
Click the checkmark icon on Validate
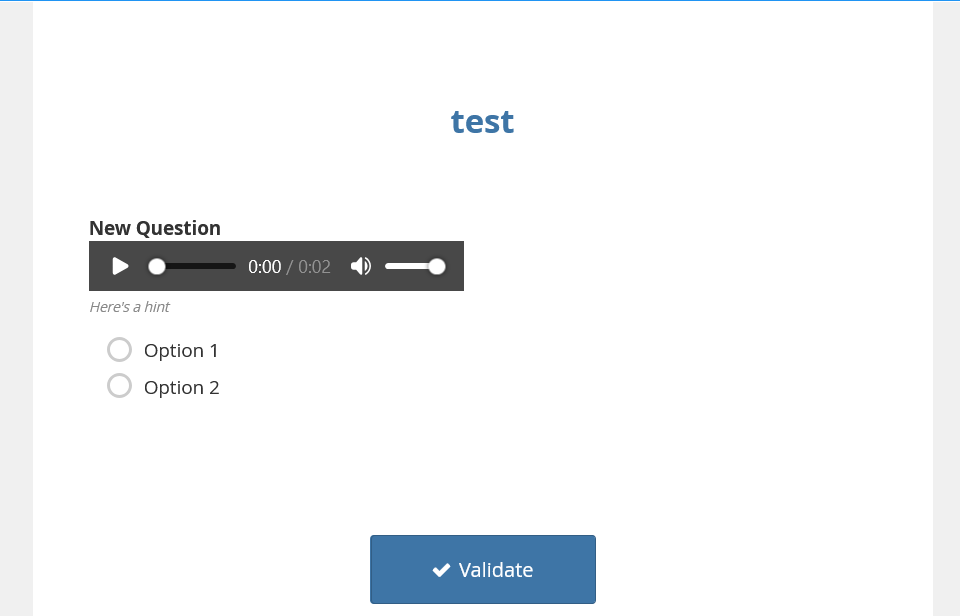coord(441,570)
